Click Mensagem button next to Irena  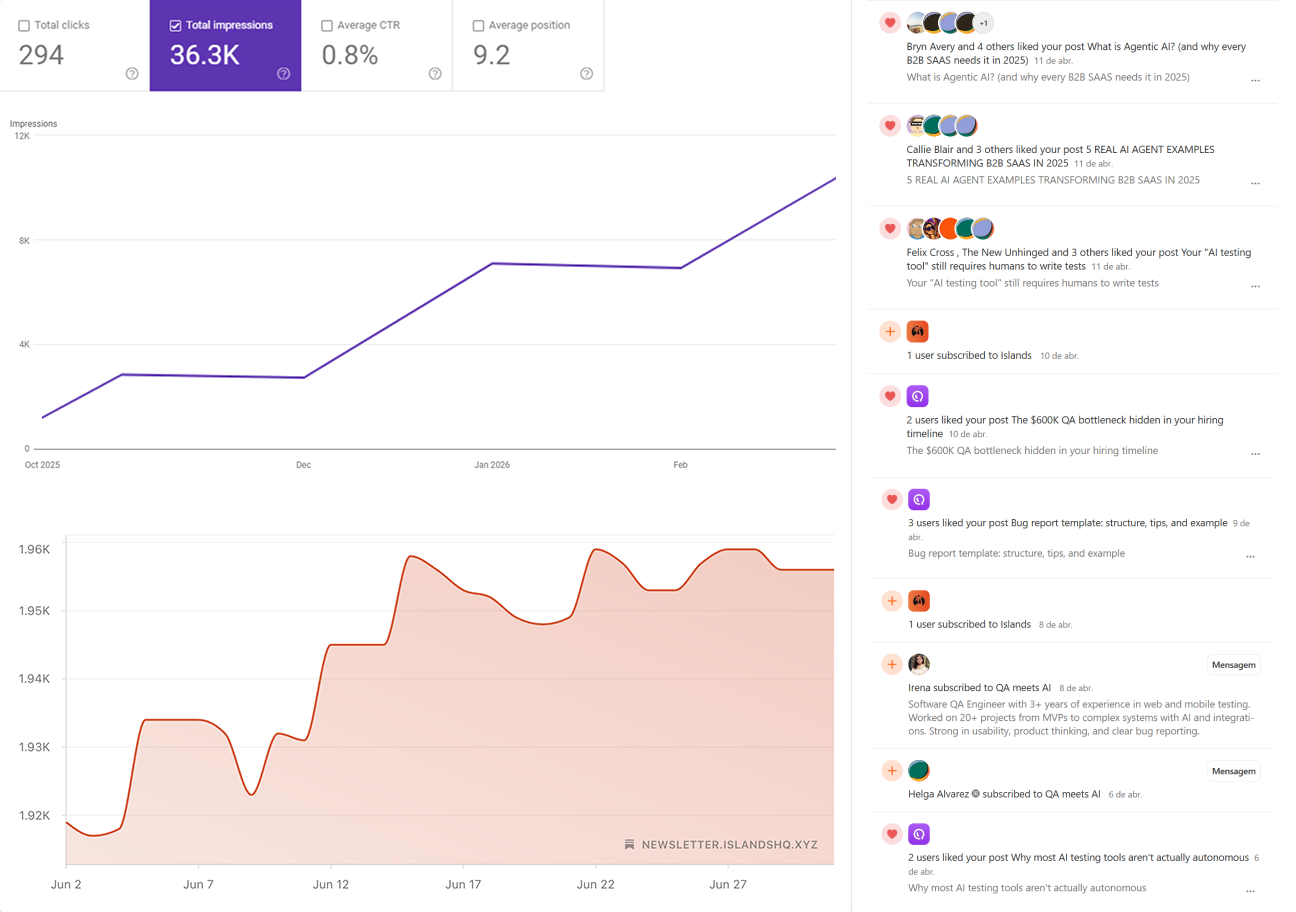tap(1233, 665)
